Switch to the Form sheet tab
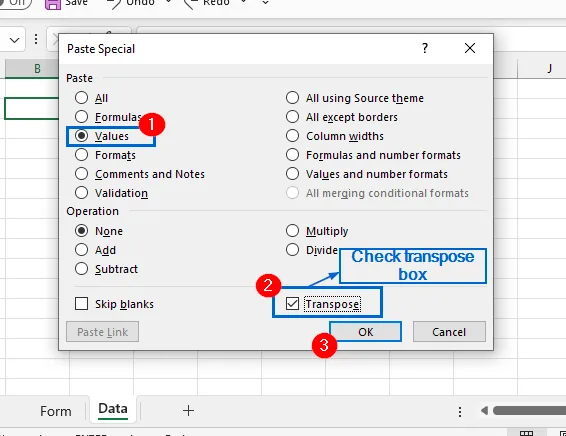 click(x=56, y=411)
